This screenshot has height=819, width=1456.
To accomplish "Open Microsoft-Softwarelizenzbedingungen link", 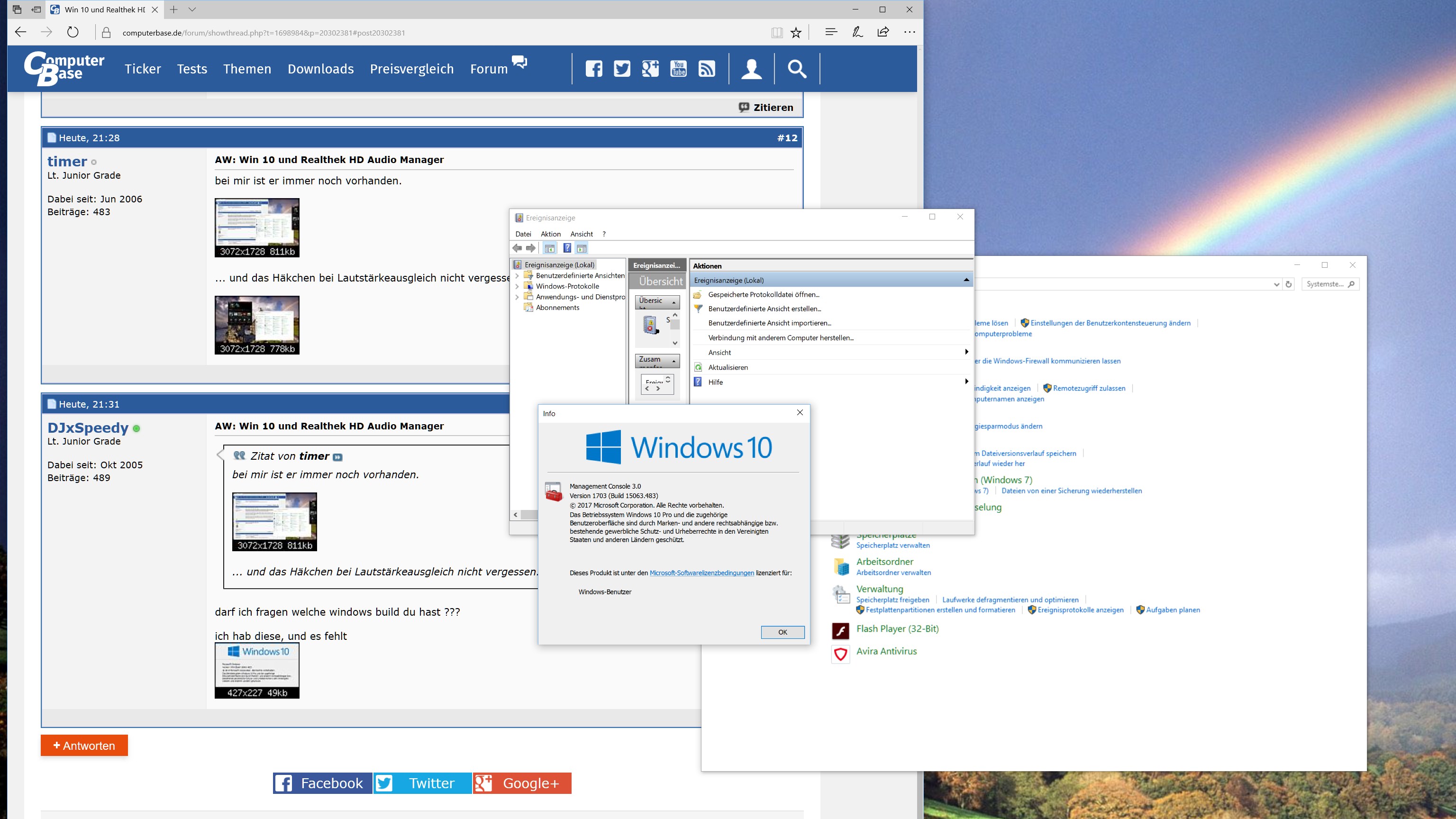I will pyautogui.click(x=701, y=573).
